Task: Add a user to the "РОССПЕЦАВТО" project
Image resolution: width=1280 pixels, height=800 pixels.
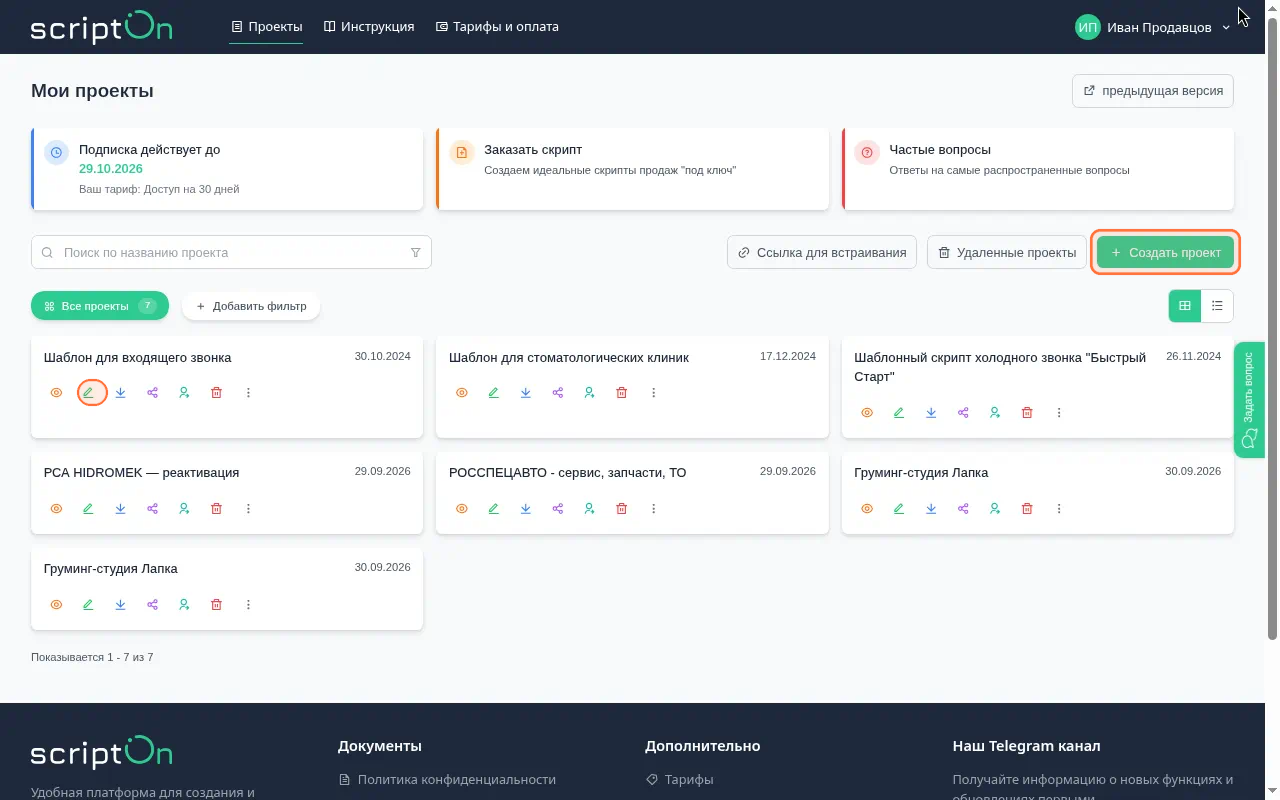Action: 590,508
